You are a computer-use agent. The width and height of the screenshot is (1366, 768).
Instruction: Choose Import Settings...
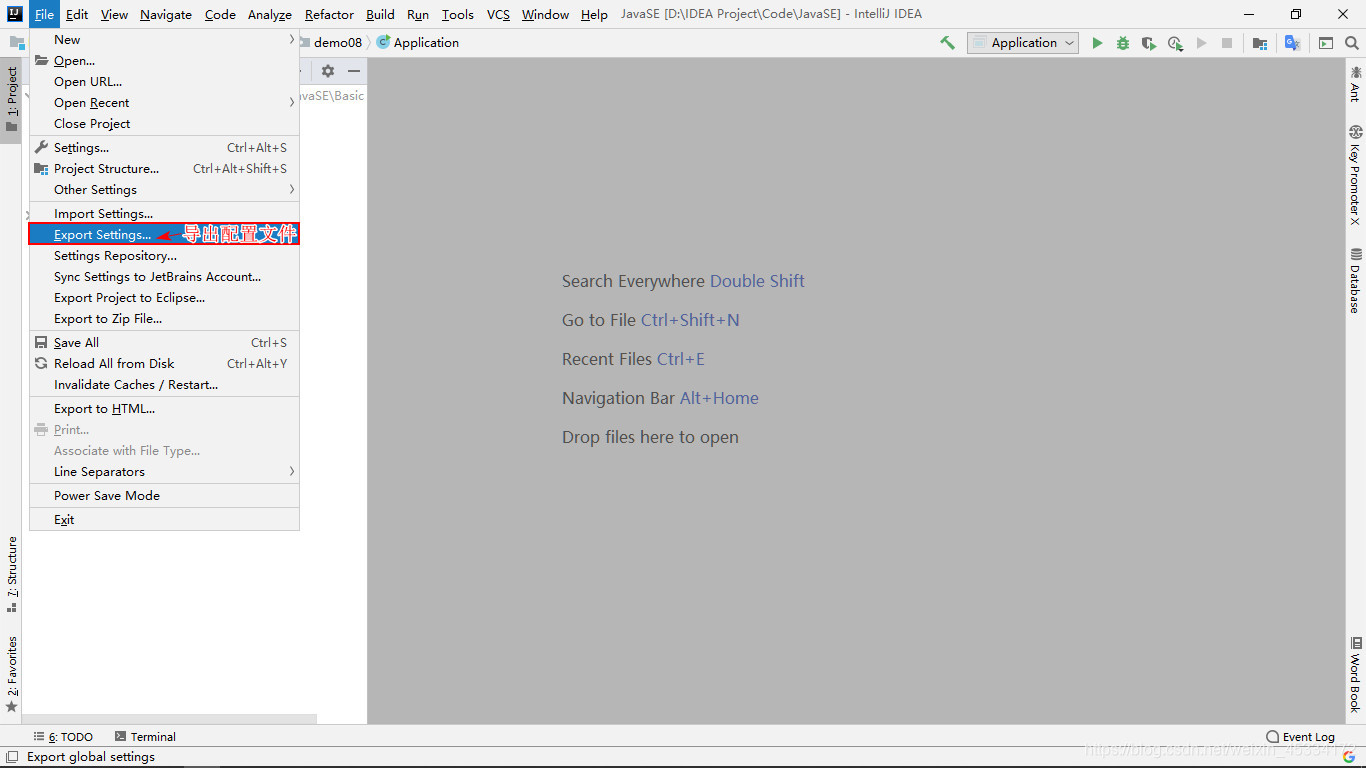click(164, 214)
